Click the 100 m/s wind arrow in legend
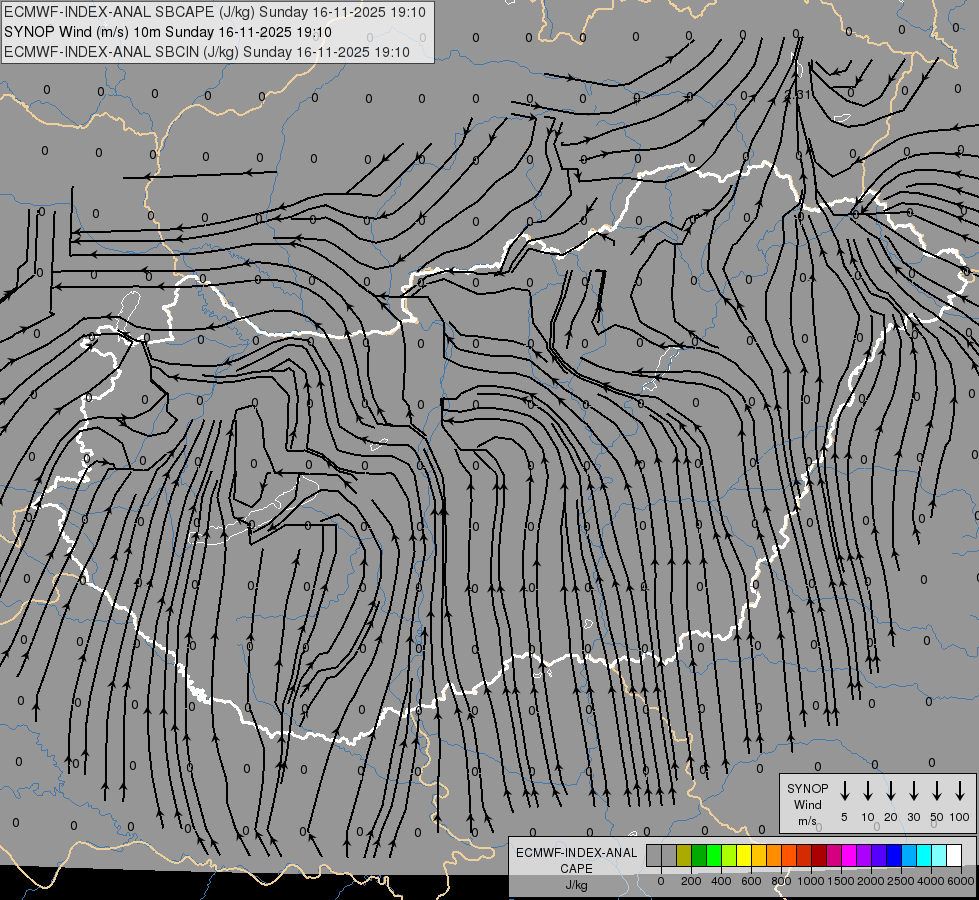The height and width of the screenshot is (900, 979). (960, 790)
